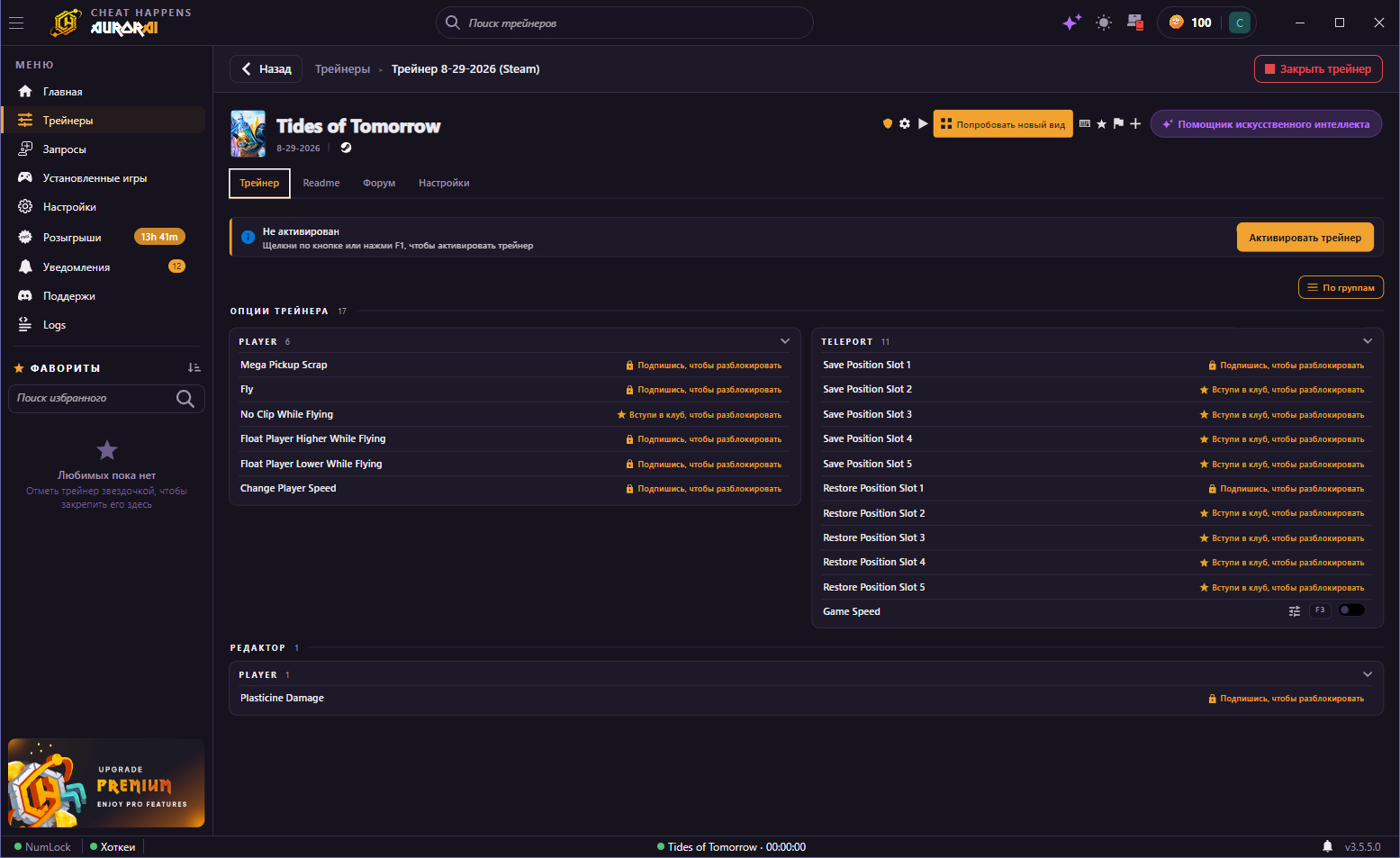Click the join-club unlock link for Restore Position Slot 5

1282,588
